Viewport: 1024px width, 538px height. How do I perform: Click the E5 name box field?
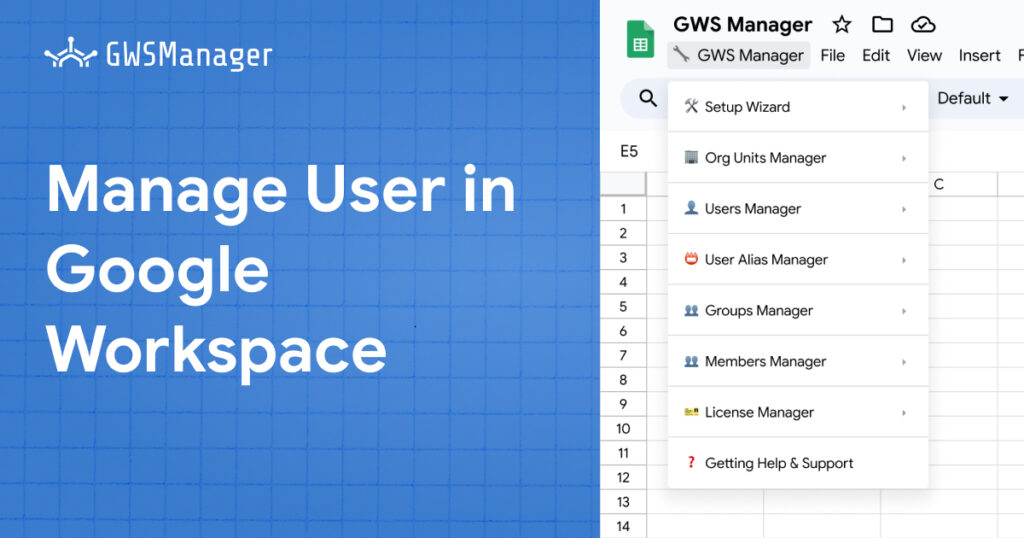629,152
